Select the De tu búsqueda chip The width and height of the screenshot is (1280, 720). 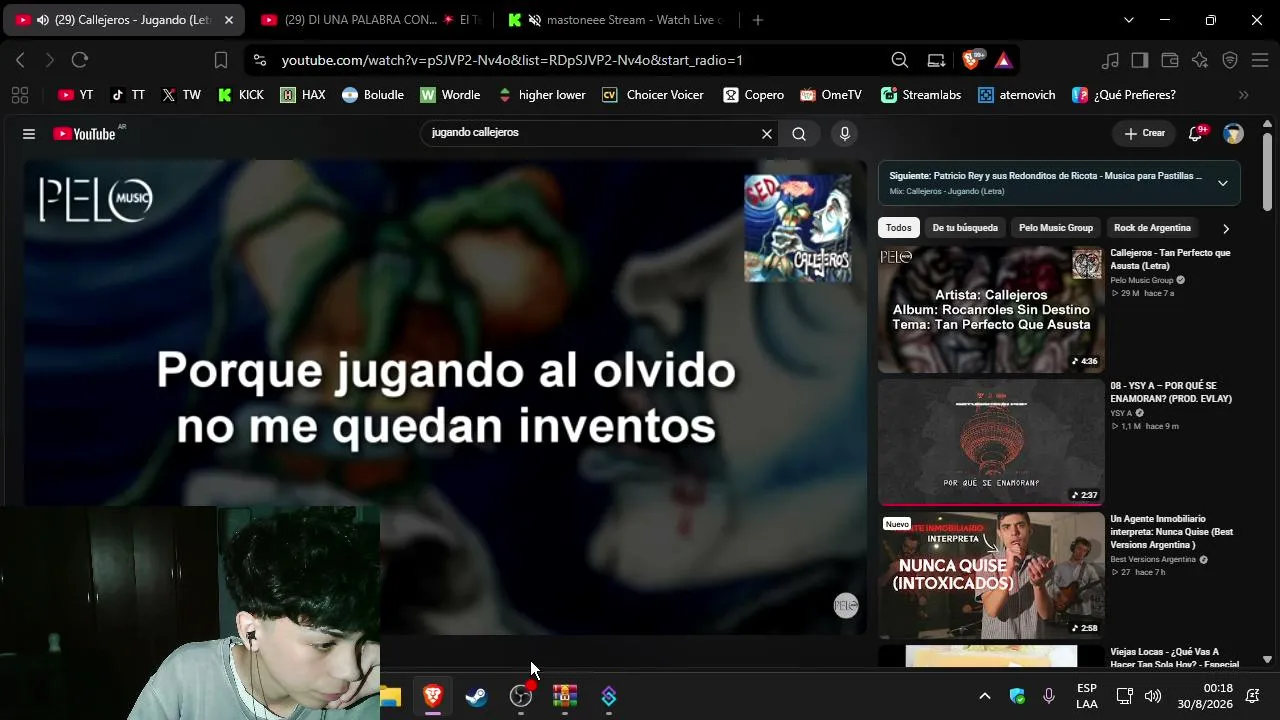coord(965,228)
